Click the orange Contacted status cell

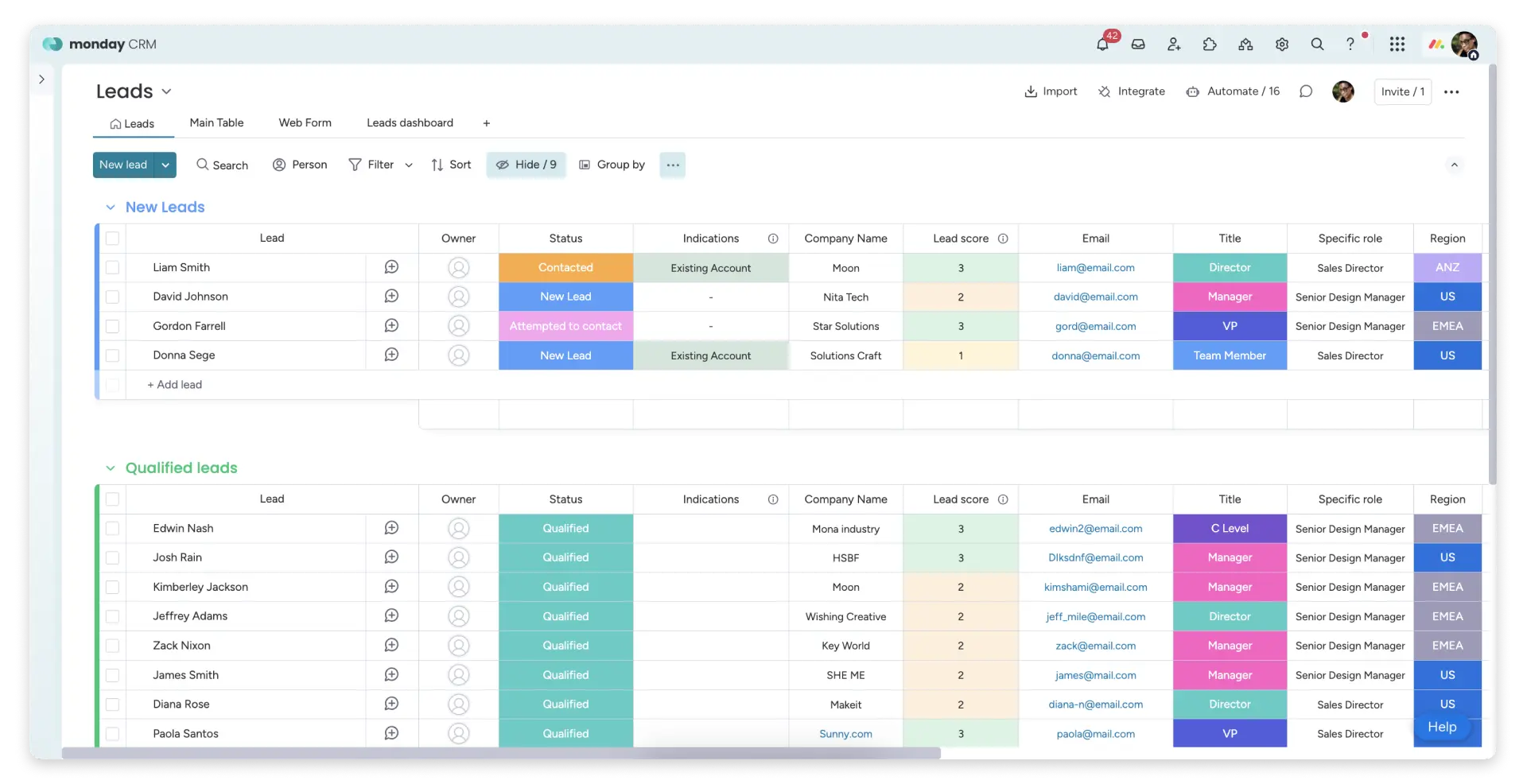coord(565,268)
